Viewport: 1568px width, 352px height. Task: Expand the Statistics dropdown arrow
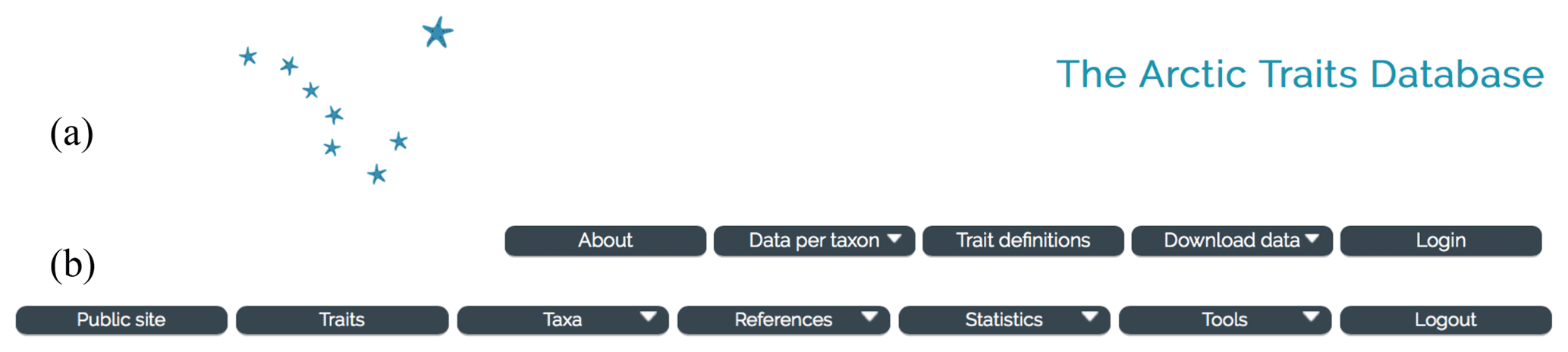1090,317
